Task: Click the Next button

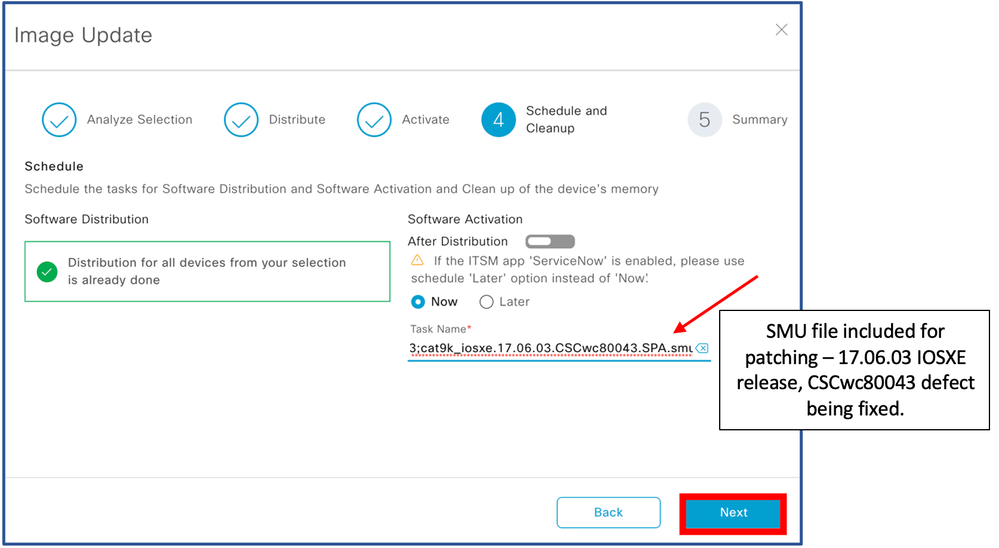Action: click(x=733, y=512)
